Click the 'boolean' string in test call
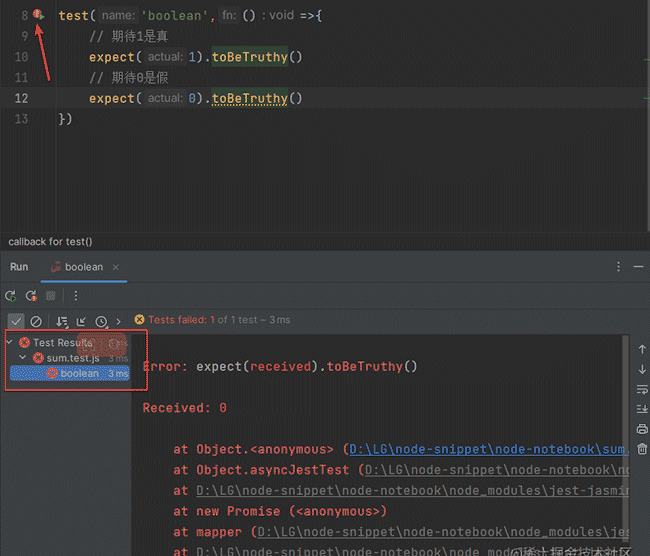The image size is (650, 556). point(174,16)
